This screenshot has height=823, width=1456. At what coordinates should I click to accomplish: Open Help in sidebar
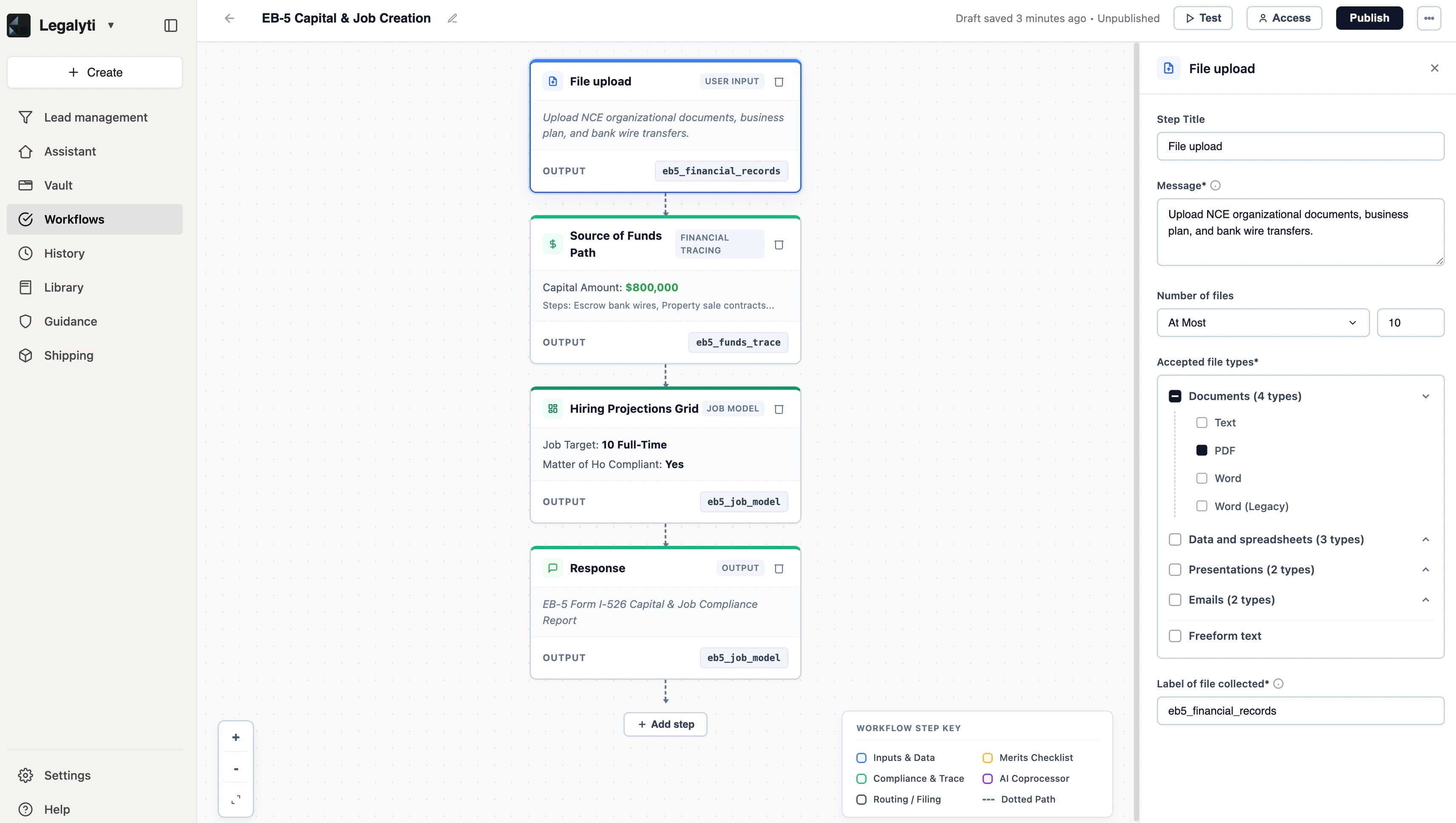pos(95,809)
